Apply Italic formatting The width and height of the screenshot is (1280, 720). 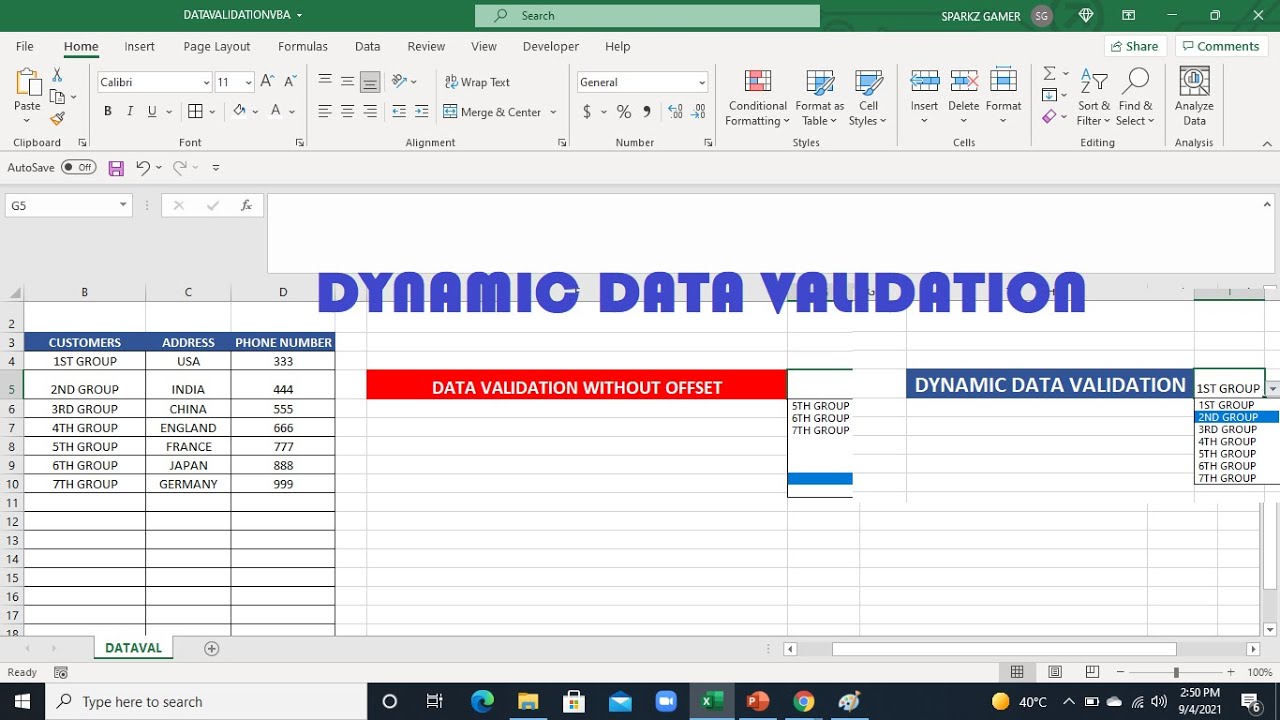click(x=130, y=112)
